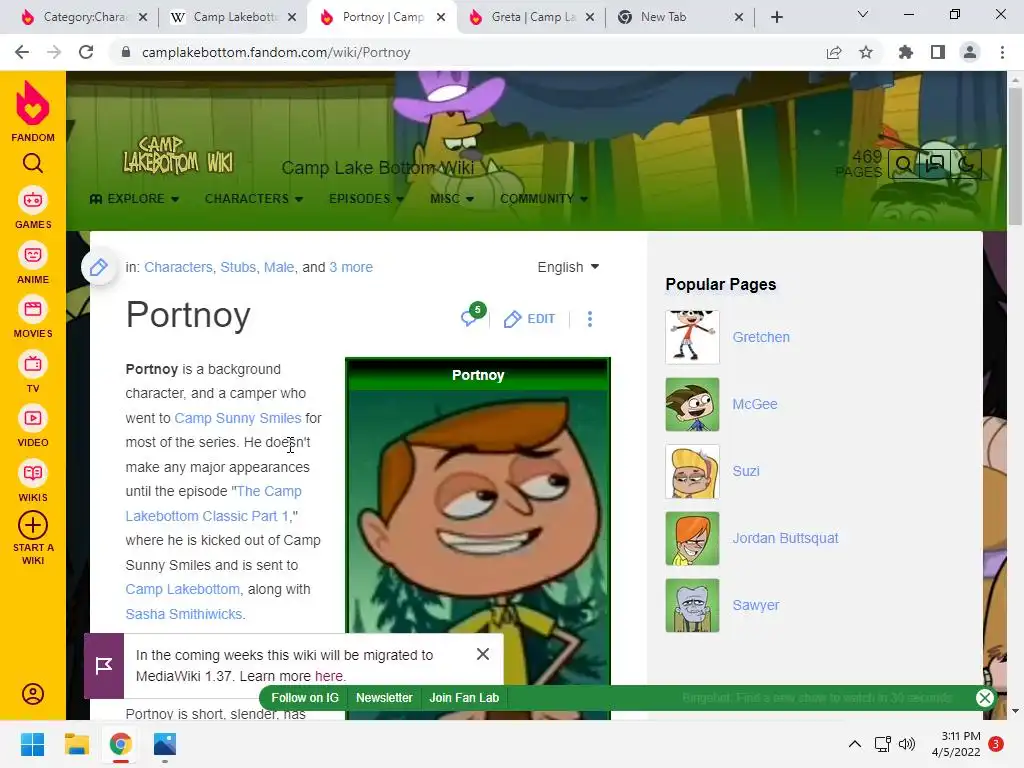
Task: Click the floating pencil edit icon
Action: (99, 267)
